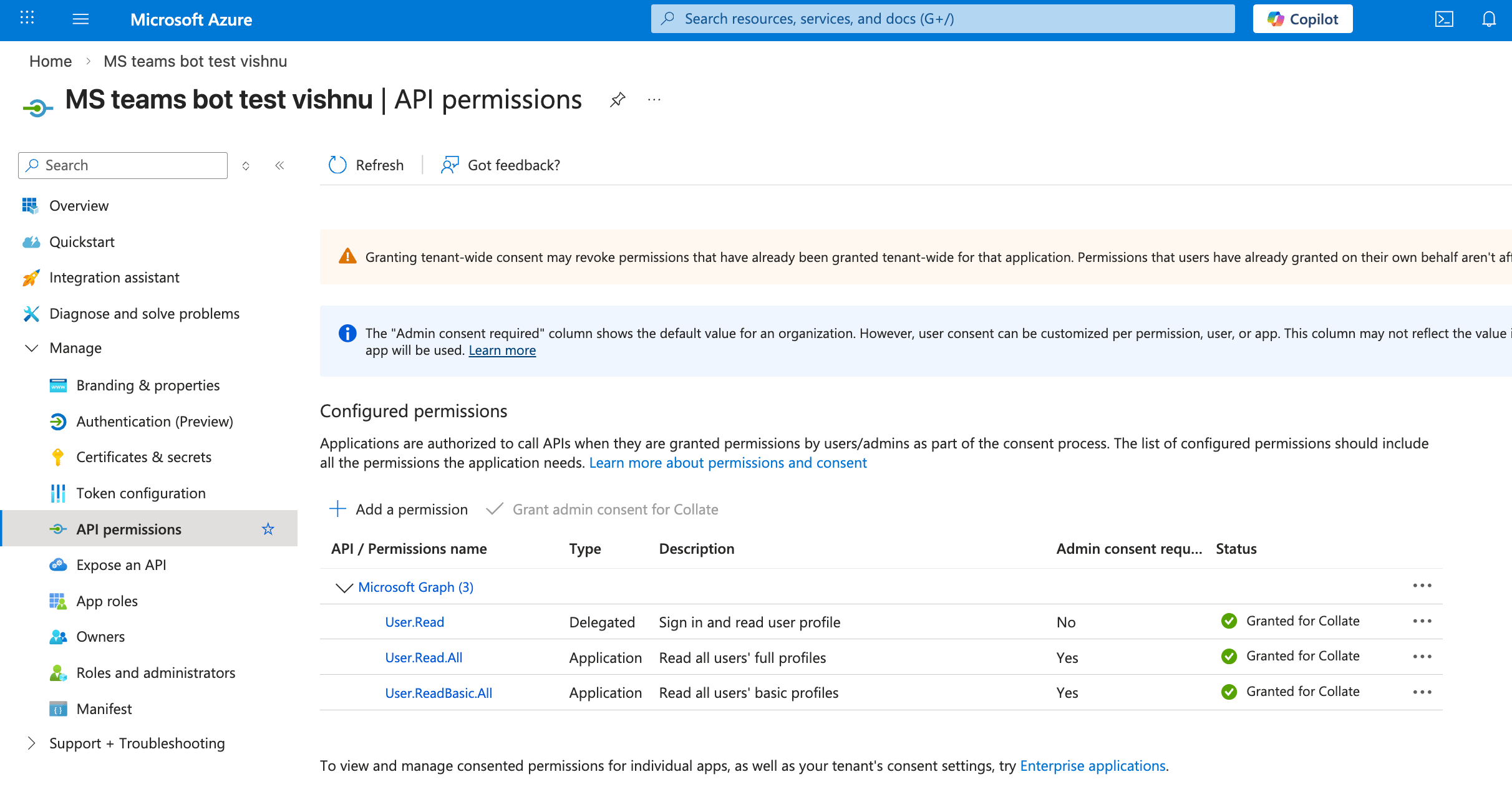
Task: Expand Support + Troubleshooting section
Action: (x=31, y=743)
